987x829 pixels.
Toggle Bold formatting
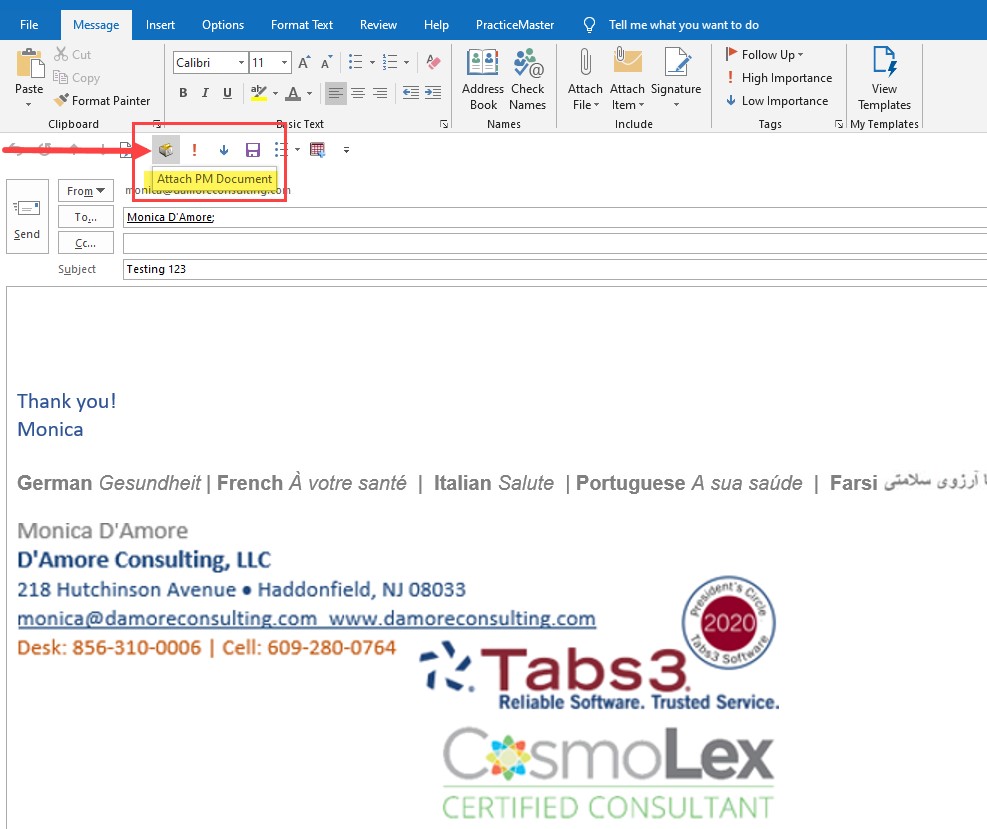coord(183,93)
